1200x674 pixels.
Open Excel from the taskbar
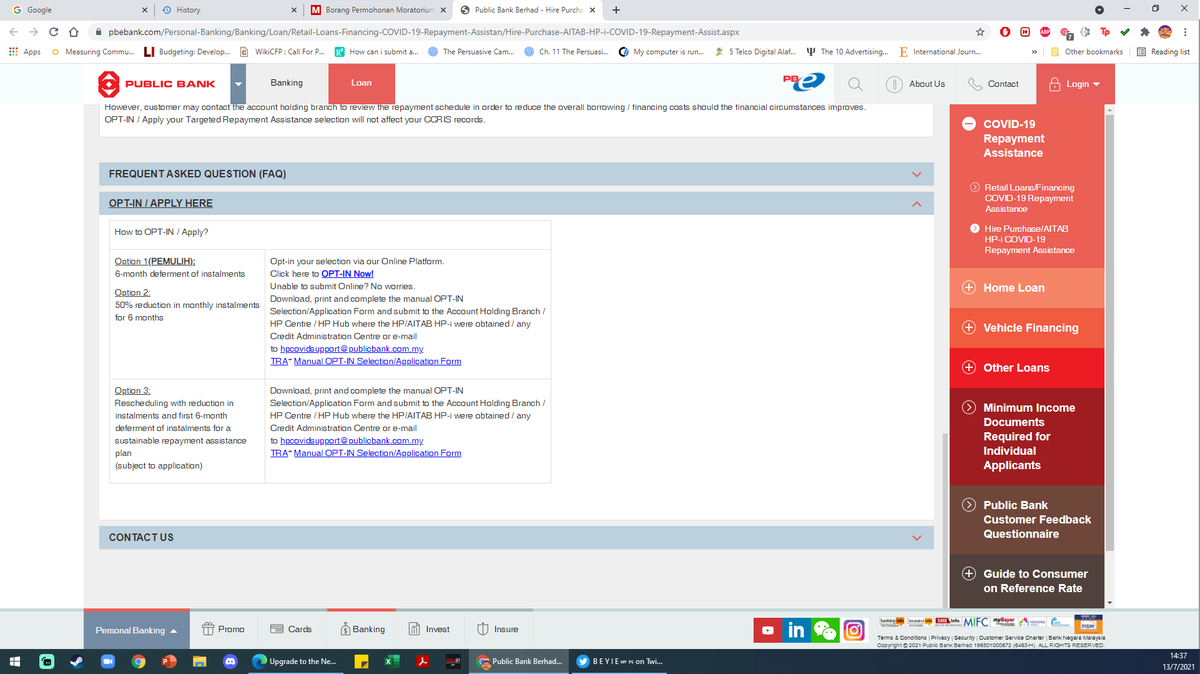391,661
